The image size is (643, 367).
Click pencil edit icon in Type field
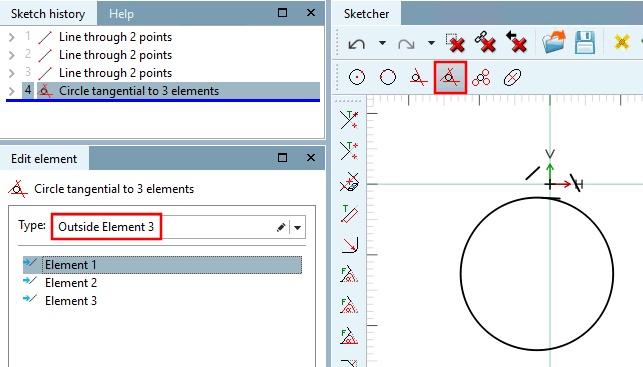pyautogui.click(x=281, y=227)
